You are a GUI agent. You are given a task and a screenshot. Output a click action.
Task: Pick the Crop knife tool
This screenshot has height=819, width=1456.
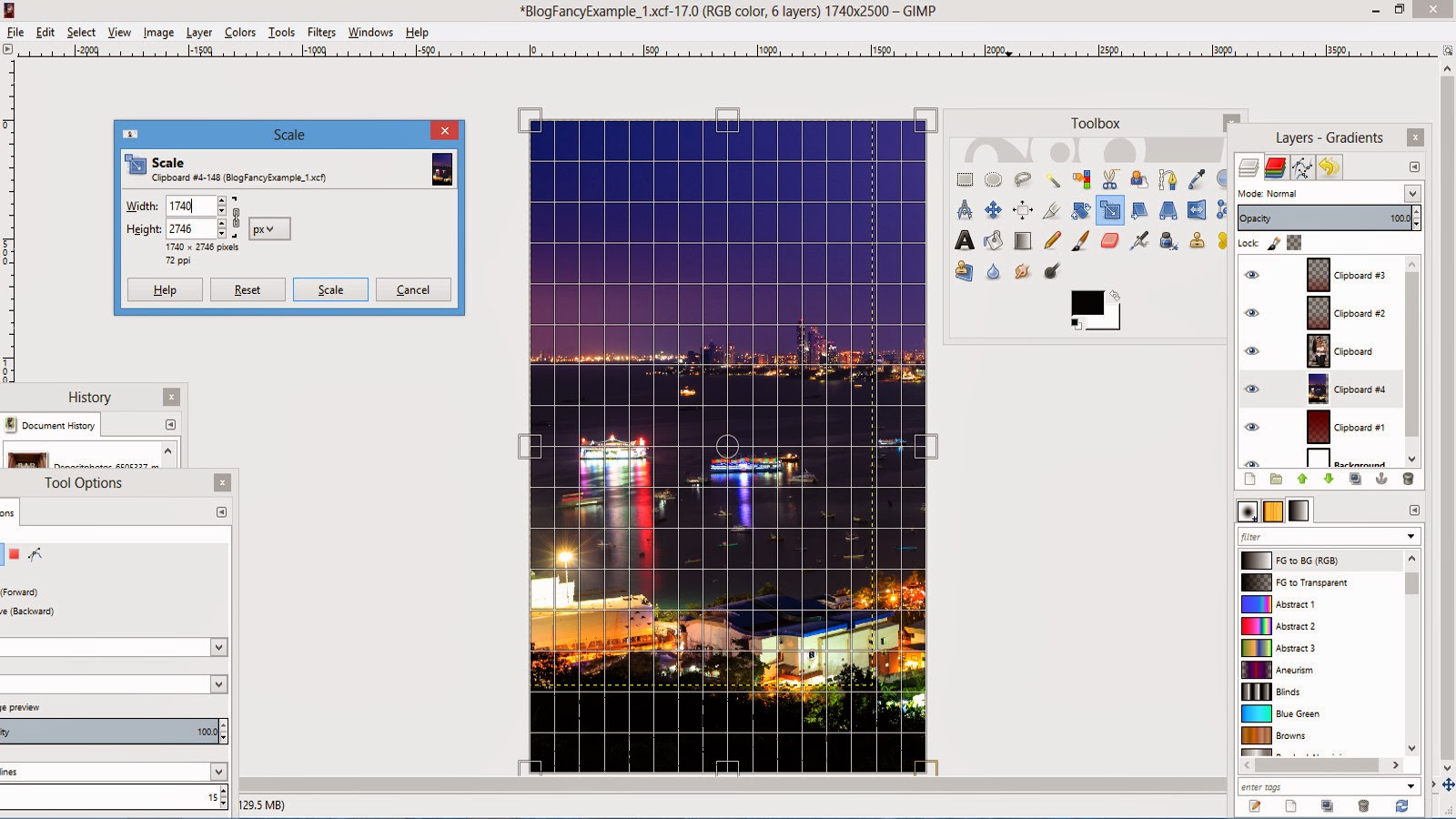pyautogui.click(x=1052, y=210)
